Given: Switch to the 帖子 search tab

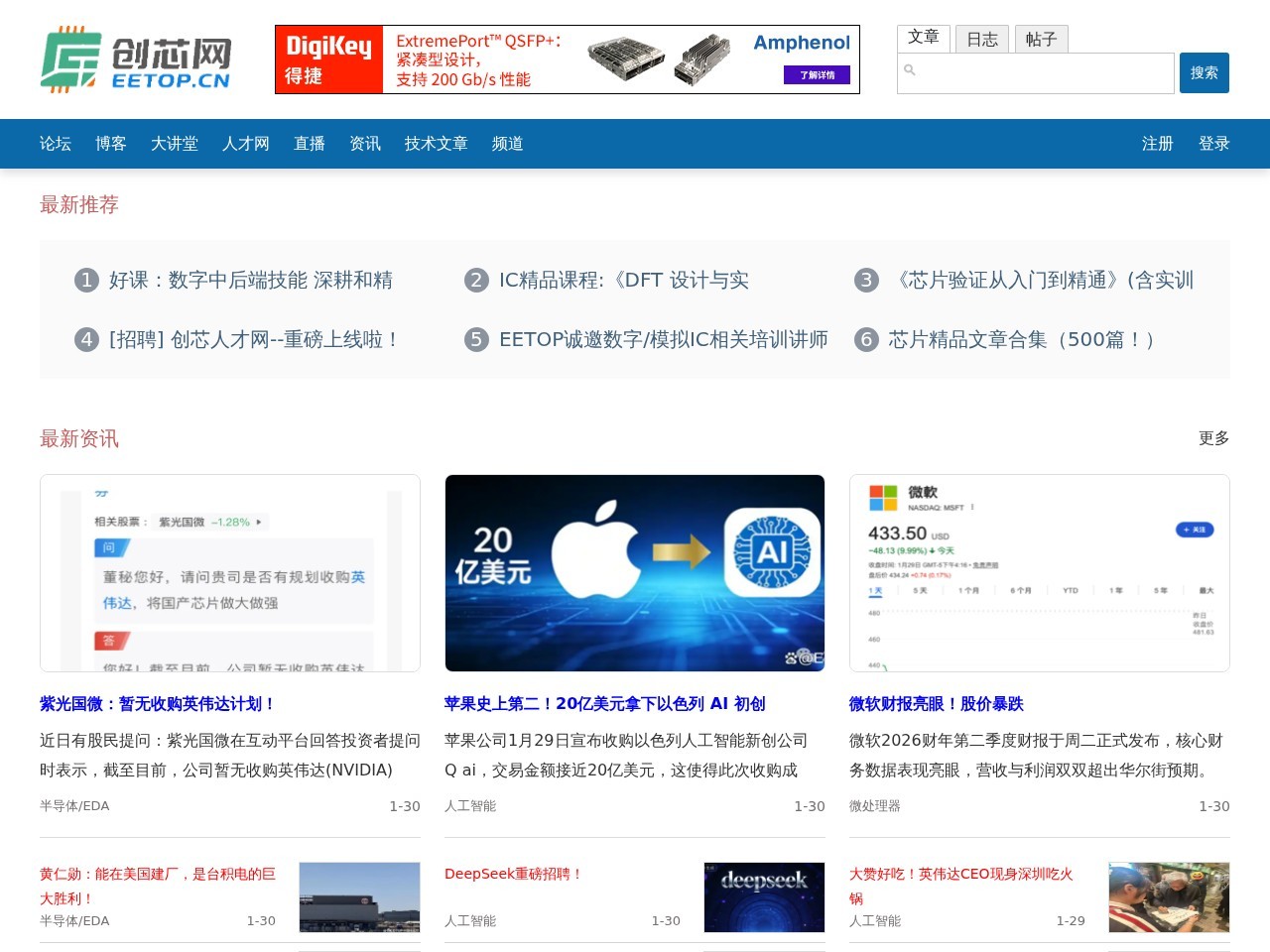Looking at the screenshot, I should coord(1041,40).
